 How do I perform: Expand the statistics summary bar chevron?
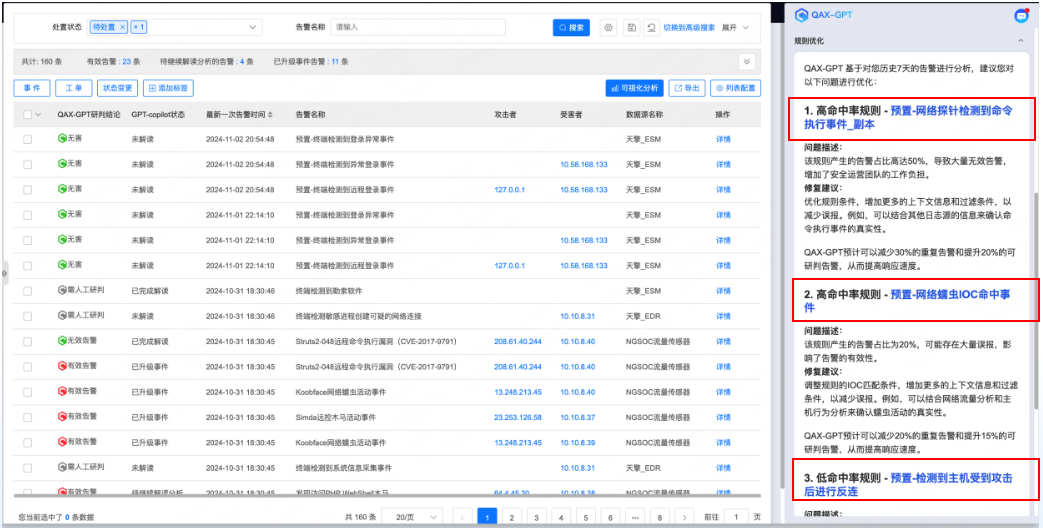(x=746, y=62)
